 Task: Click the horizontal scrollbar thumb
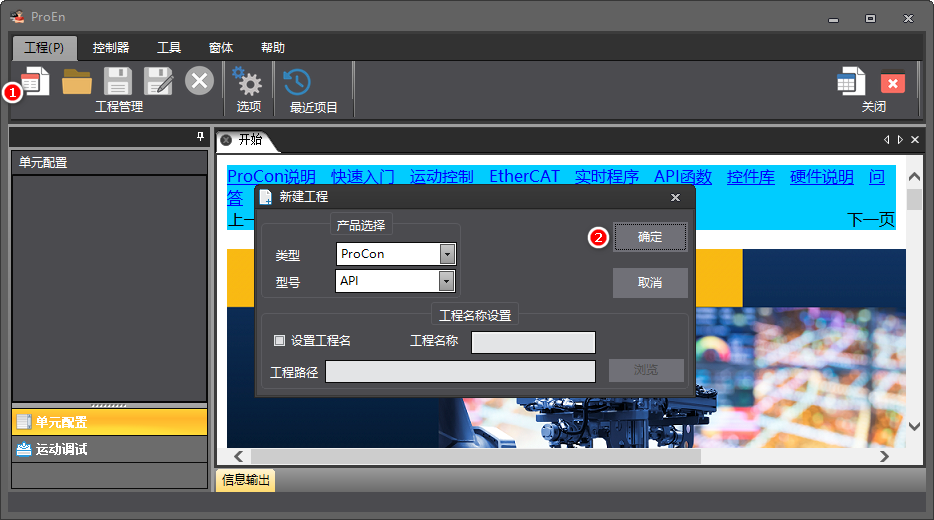tap(476, 456)
